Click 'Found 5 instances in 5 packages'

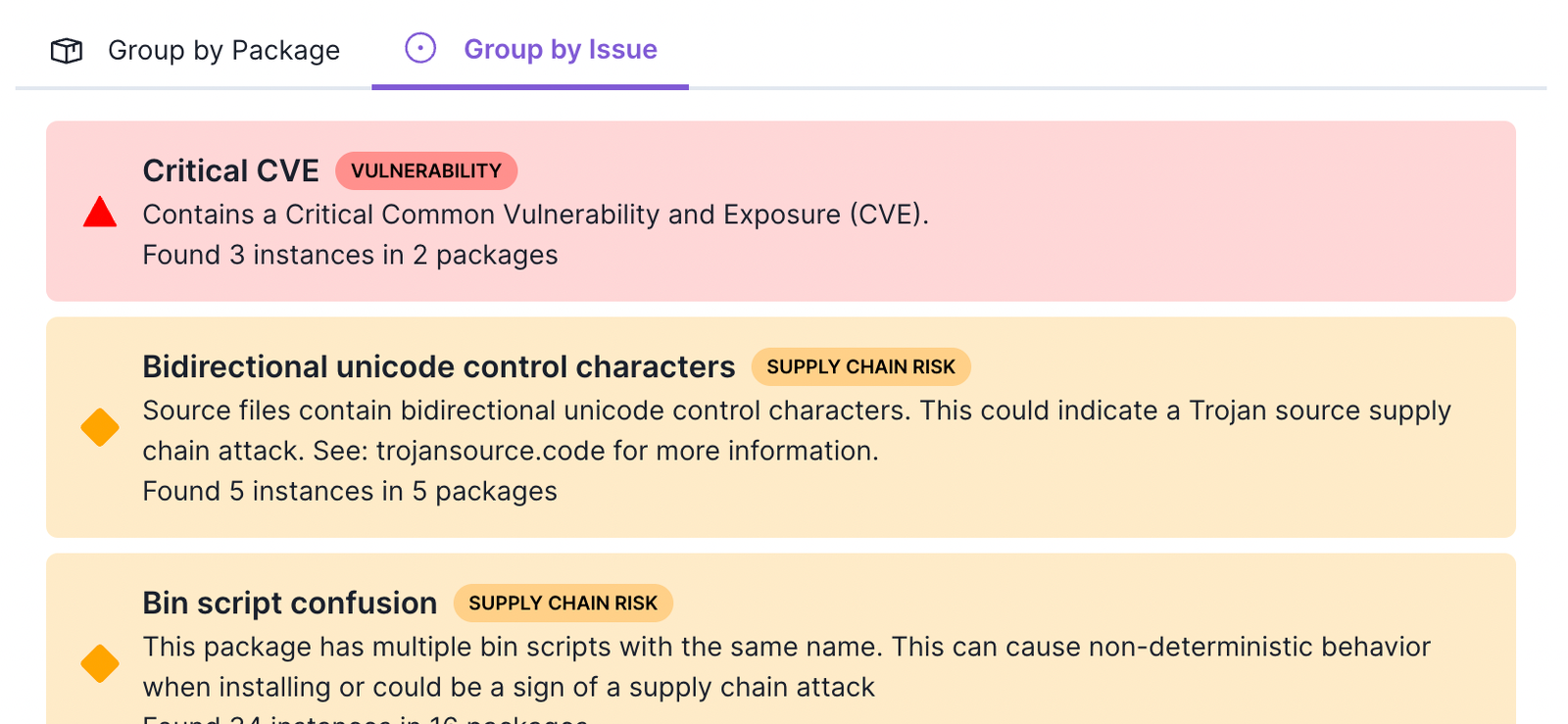350,491
